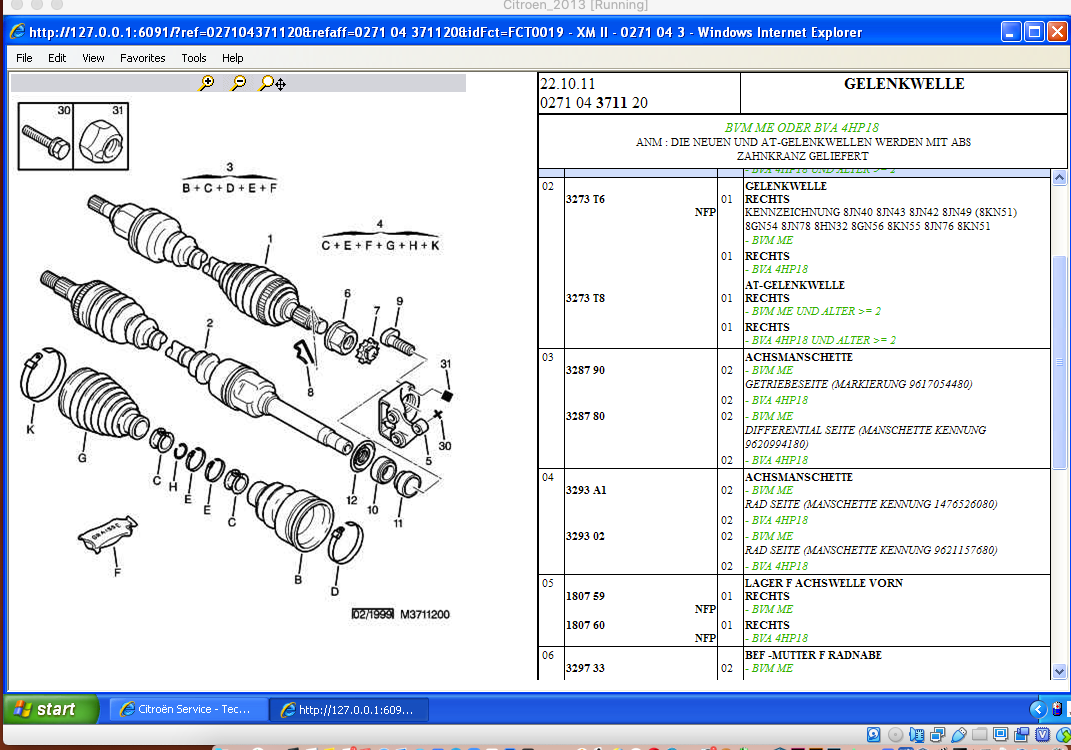Click the VirtualBox hard disk activity icon

pos(874,735)
